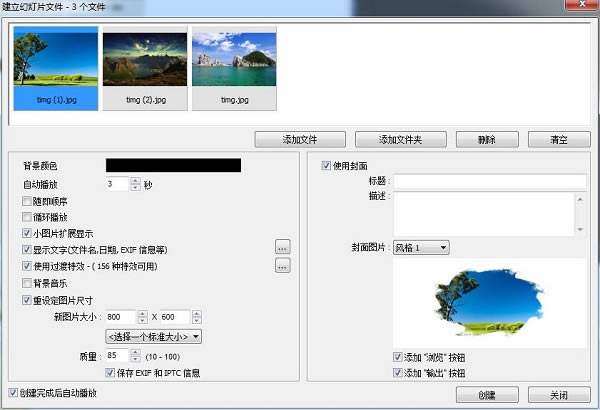Increase auto-play seconds with the up arrow
Image resolution: width=600 pixels, height=410 pixels.
point(135,180)
